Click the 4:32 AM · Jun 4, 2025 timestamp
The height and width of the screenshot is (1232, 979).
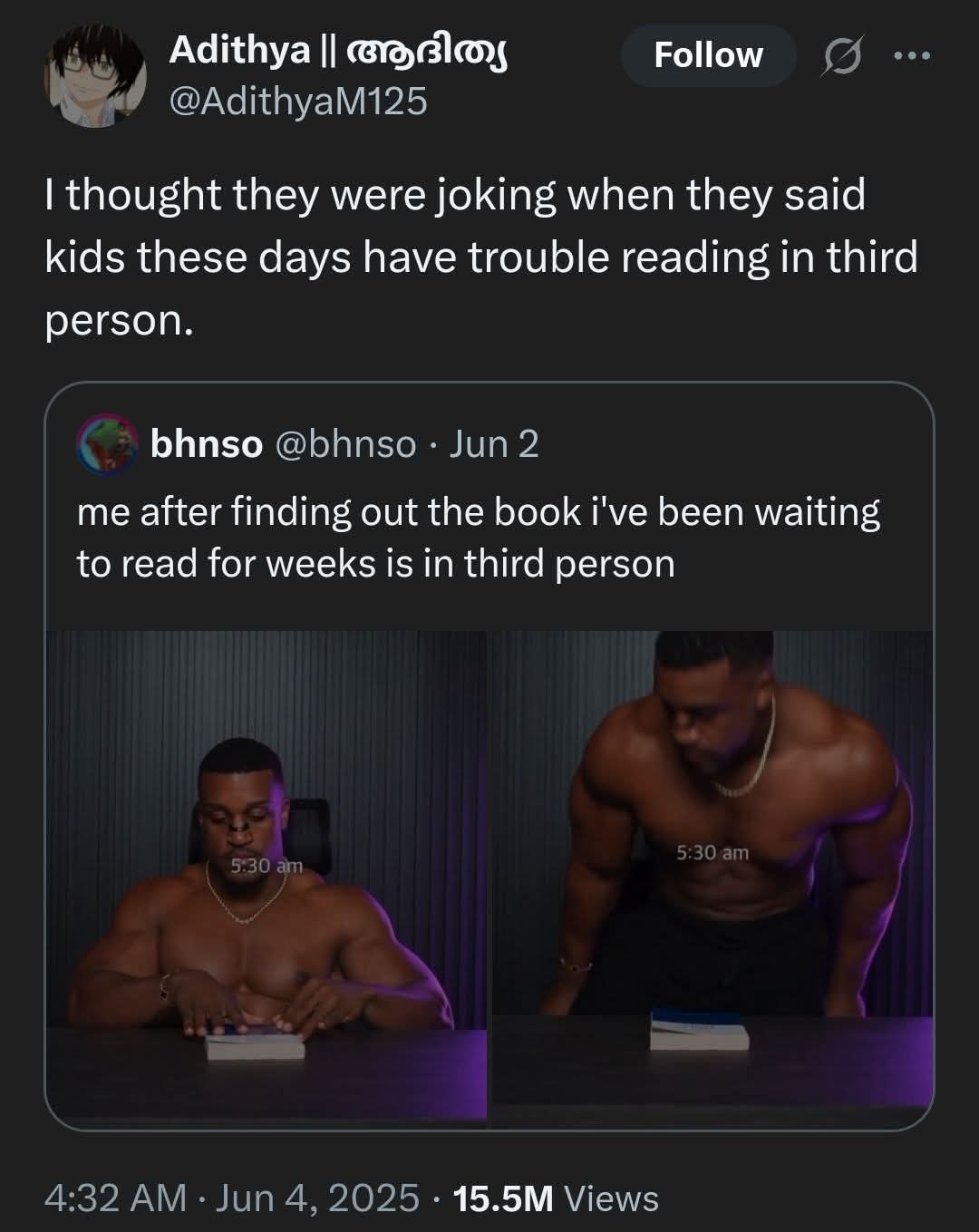[232, 1198]
